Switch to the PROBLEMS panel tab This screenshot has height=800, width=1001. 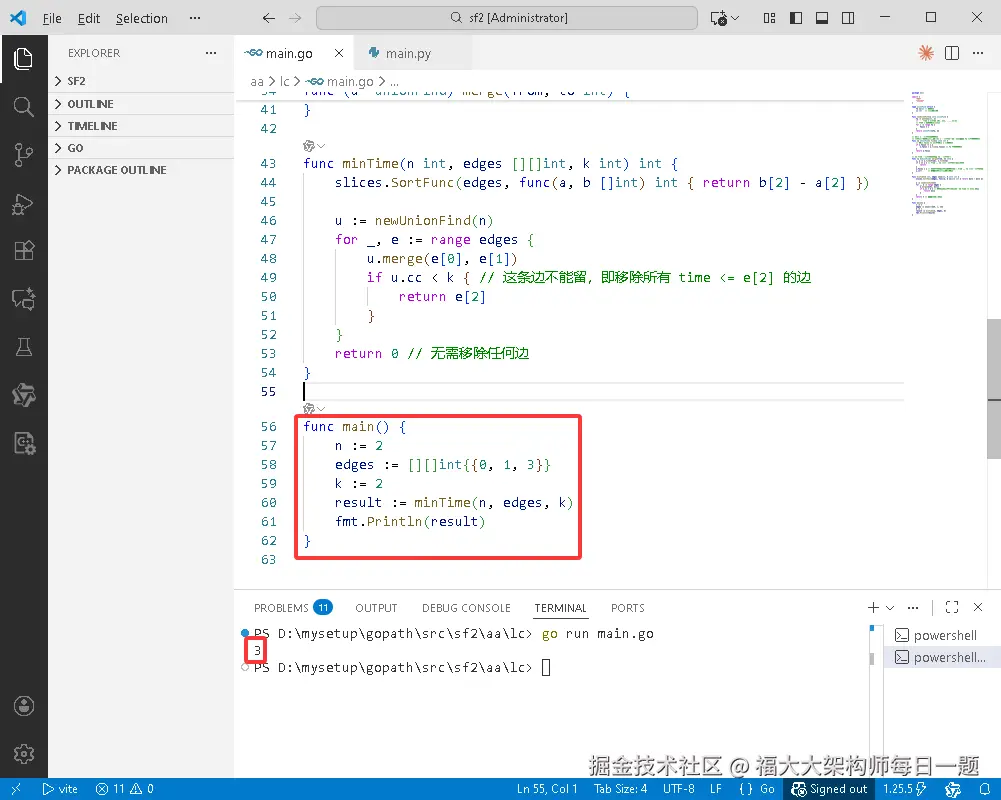pos(293,608)
